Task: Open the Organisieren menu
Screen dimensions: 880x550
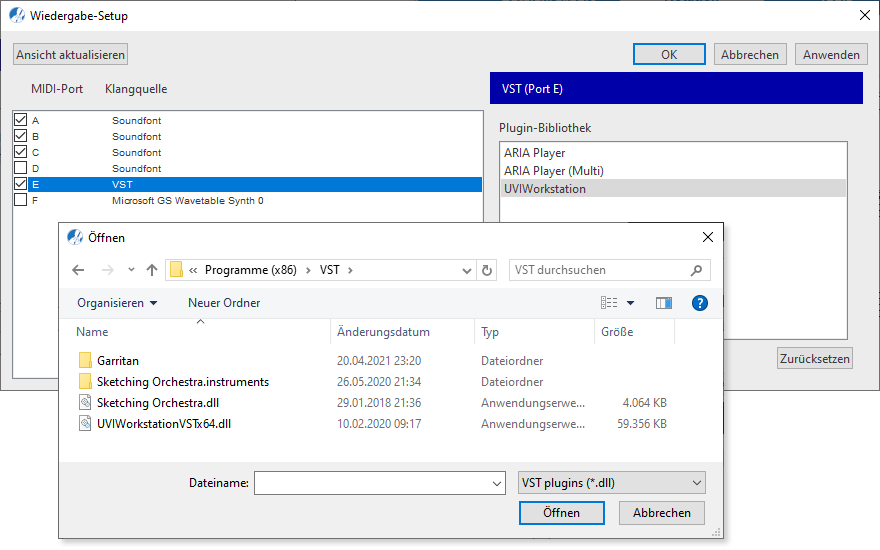Action: click(117, 303)
